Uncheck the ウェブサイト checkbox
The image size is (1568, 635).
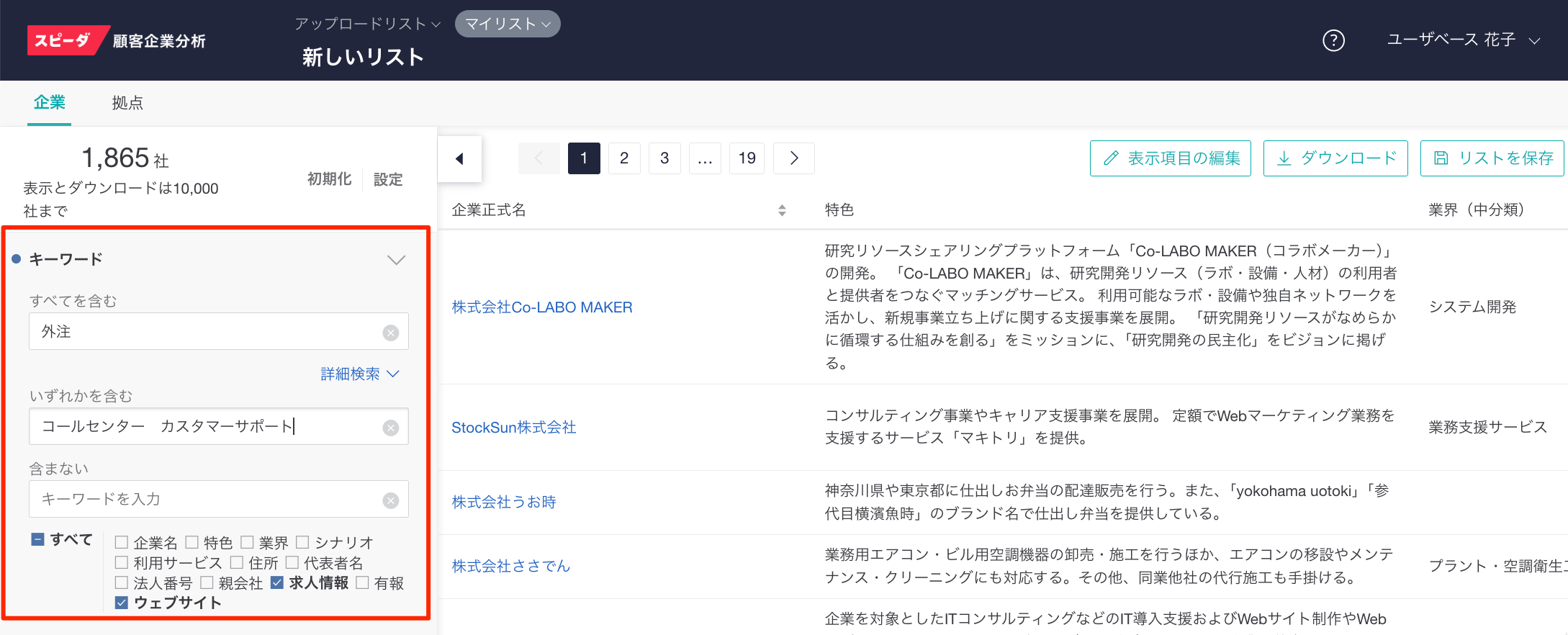[122, 603]
